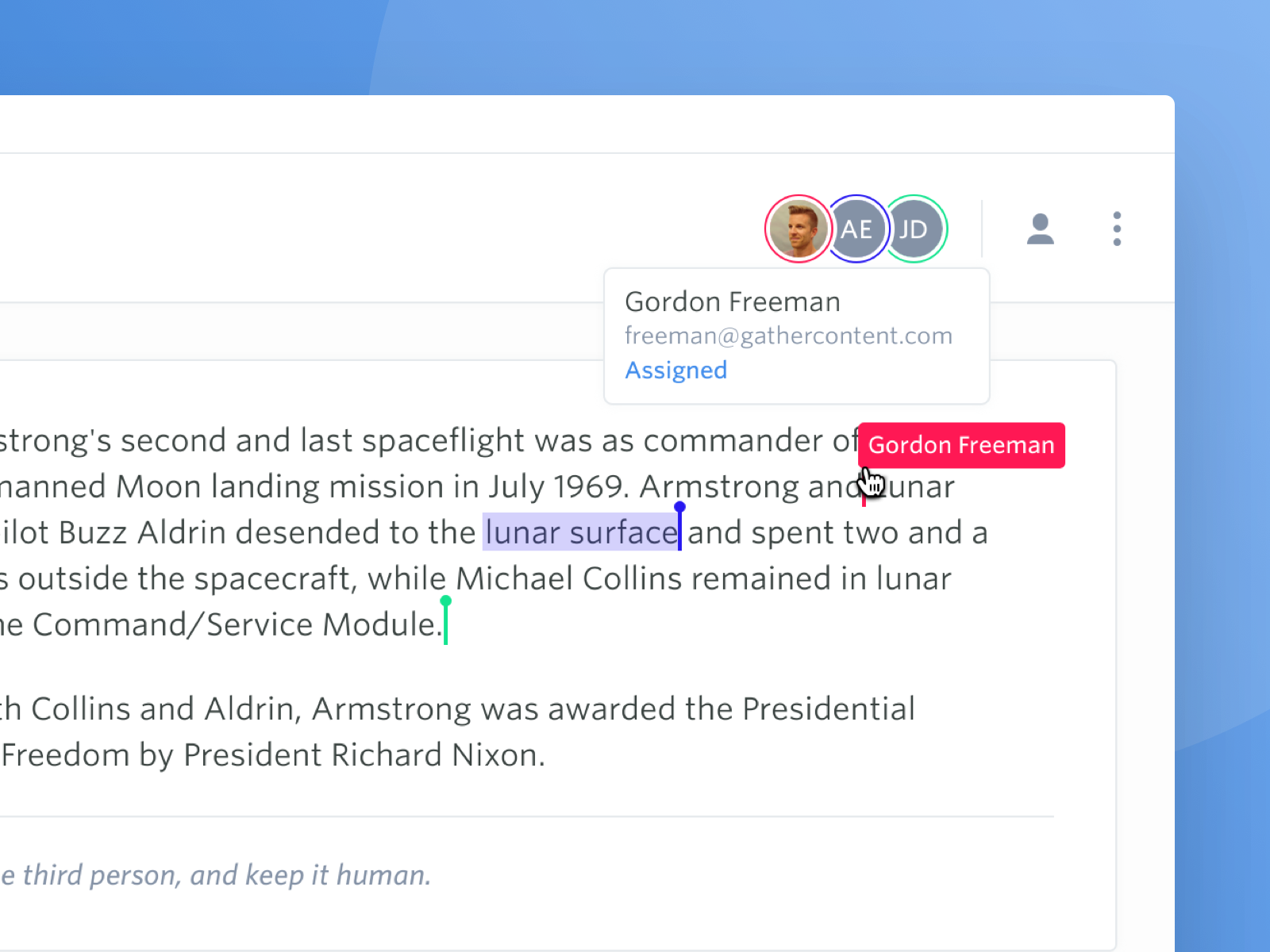Click the JD collaborator avatar
The height and width of the screenshot is (952, 1270).
pyautogui.click(x=914, y=229)
